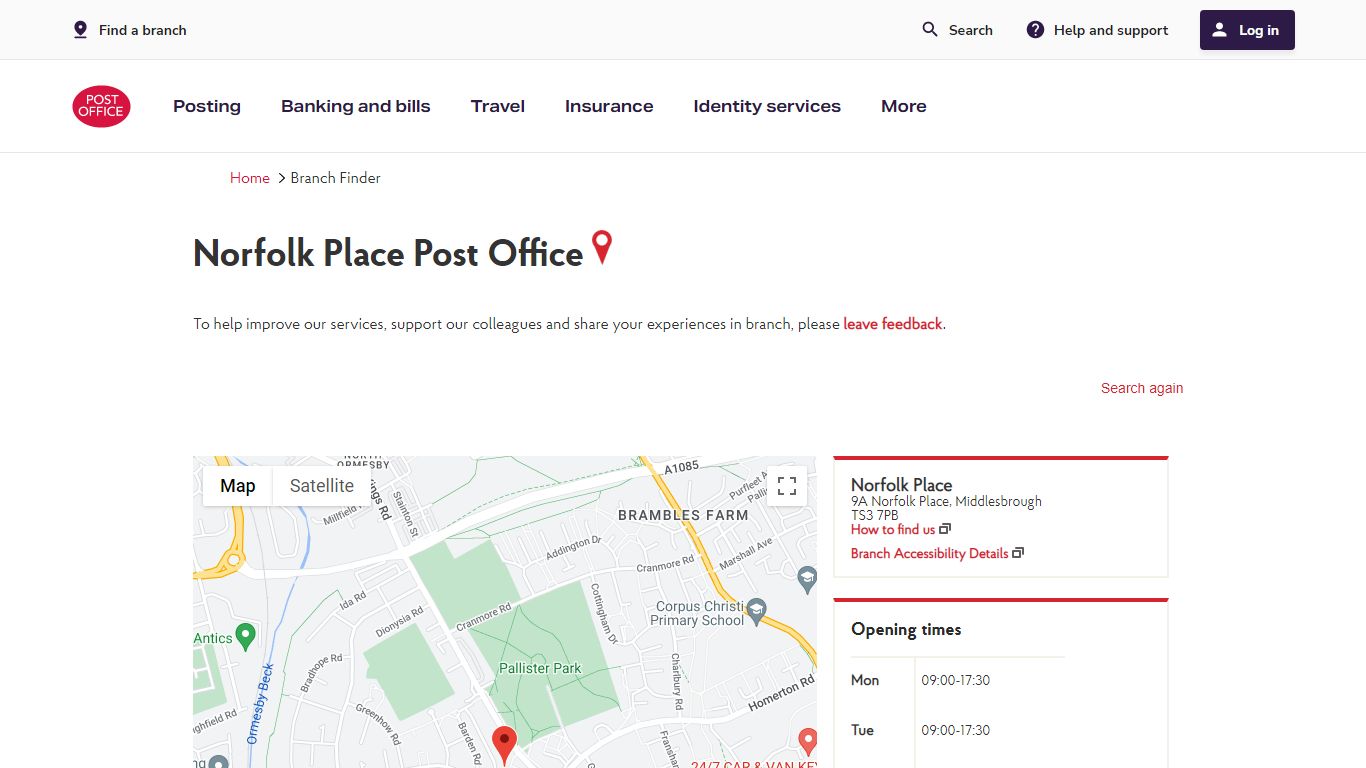Click the Norfolk Place branch name
Viewport: 1366px width, 768px height.
point(901,485)
